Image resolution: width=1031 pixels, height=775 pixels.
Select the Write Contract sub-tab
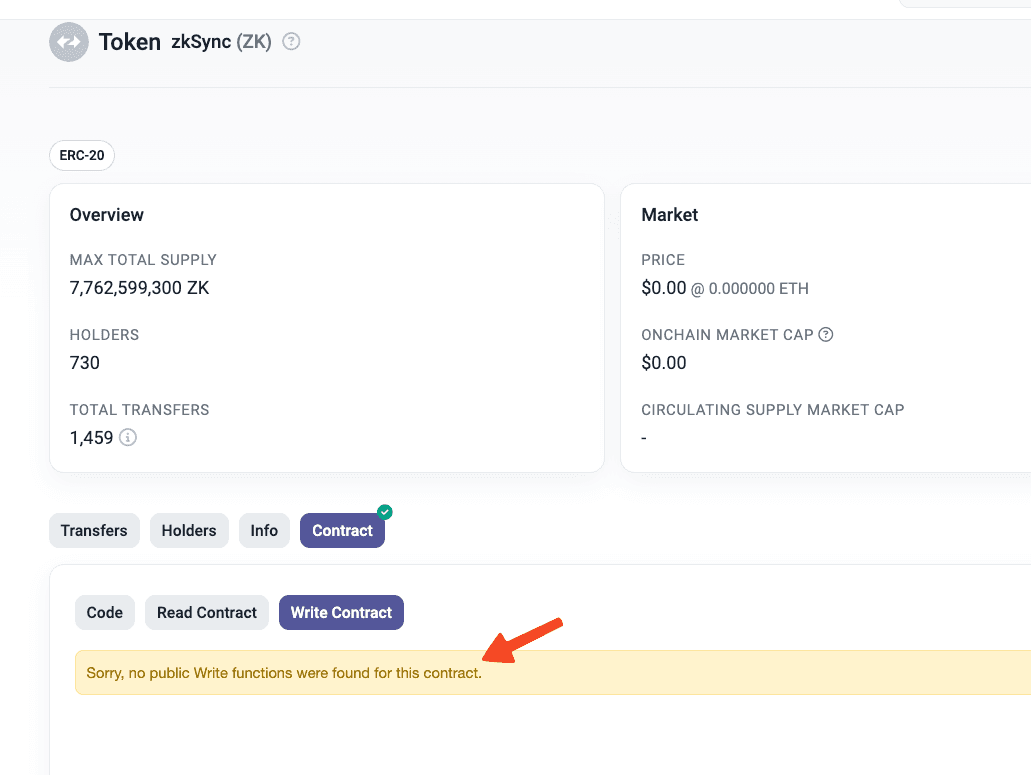coord(341,613)
